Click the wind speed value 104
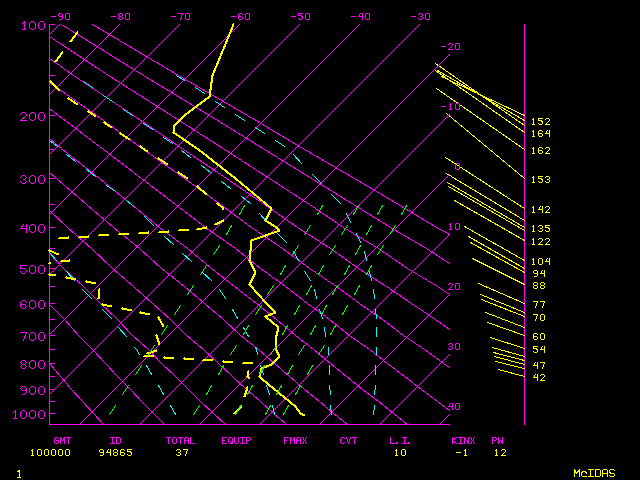640x480 pixels. [x=540, y=261]
